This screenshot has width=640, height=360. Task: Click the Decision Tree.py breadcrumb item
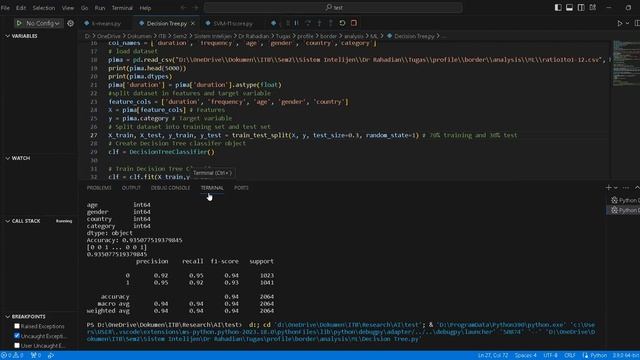411,36
